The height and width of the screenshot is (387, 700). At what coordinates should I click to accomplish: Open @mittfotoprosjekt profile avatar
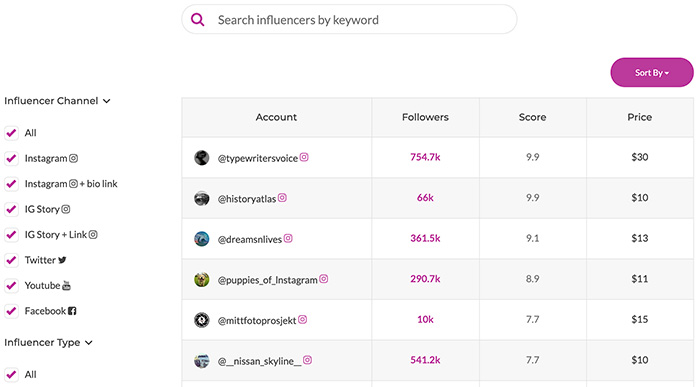point(202,320)
